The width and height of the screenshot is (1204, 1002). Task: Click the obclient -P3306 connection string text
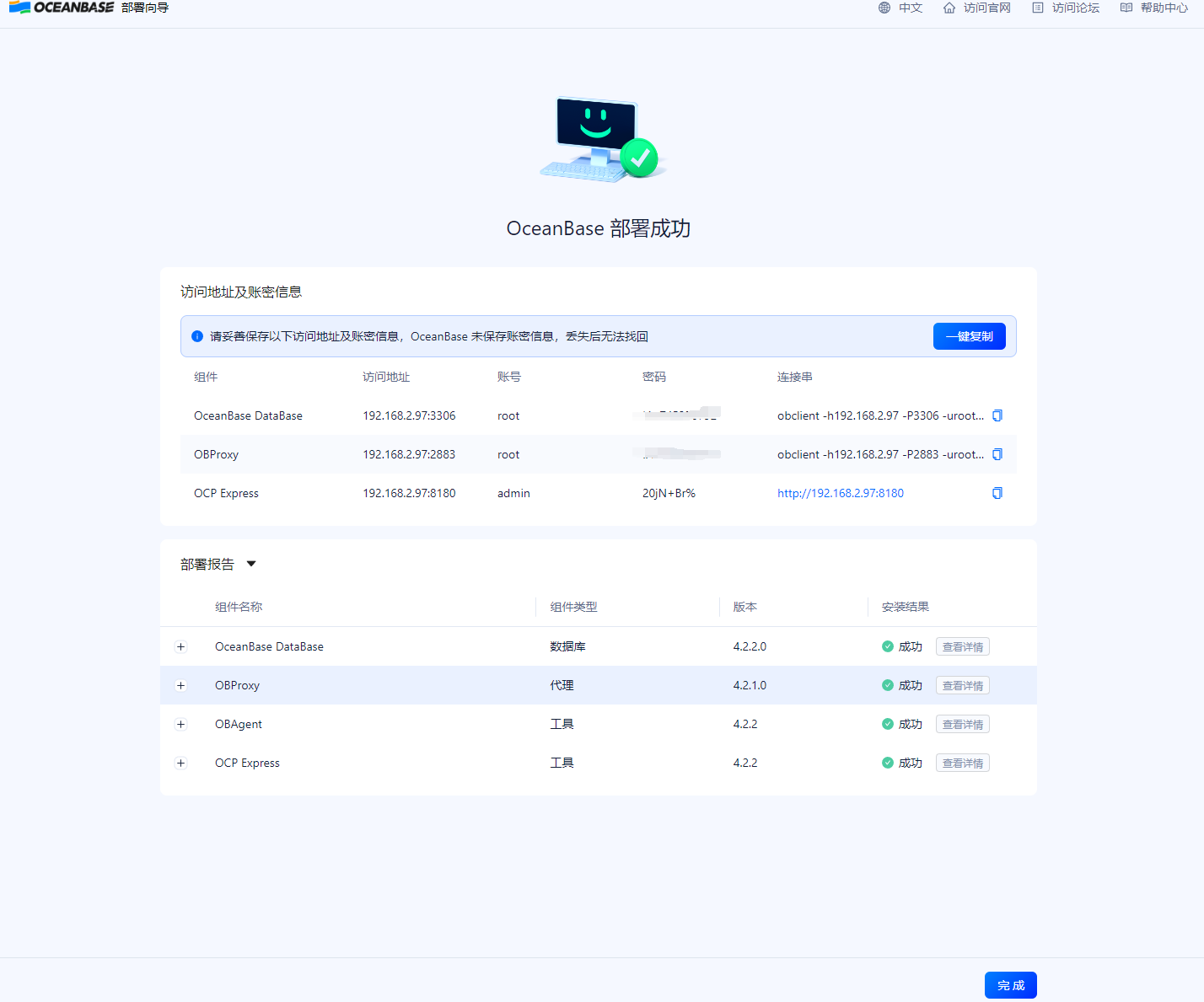(880, 415)
